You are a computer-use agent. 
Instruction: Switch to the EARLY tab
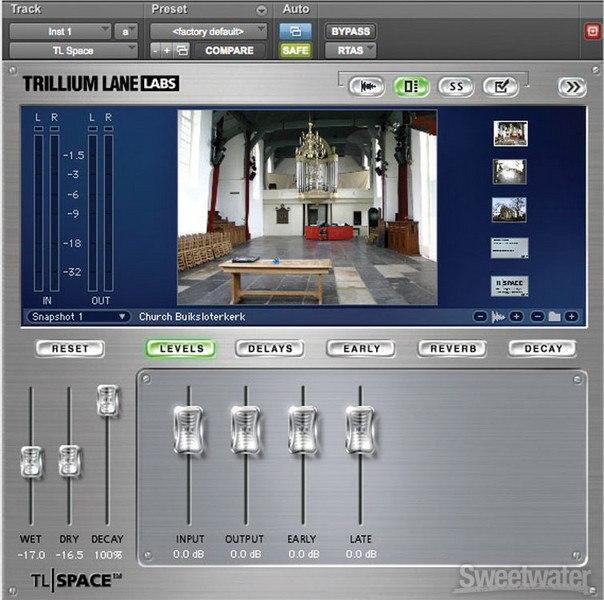click(x=361, y=349)
